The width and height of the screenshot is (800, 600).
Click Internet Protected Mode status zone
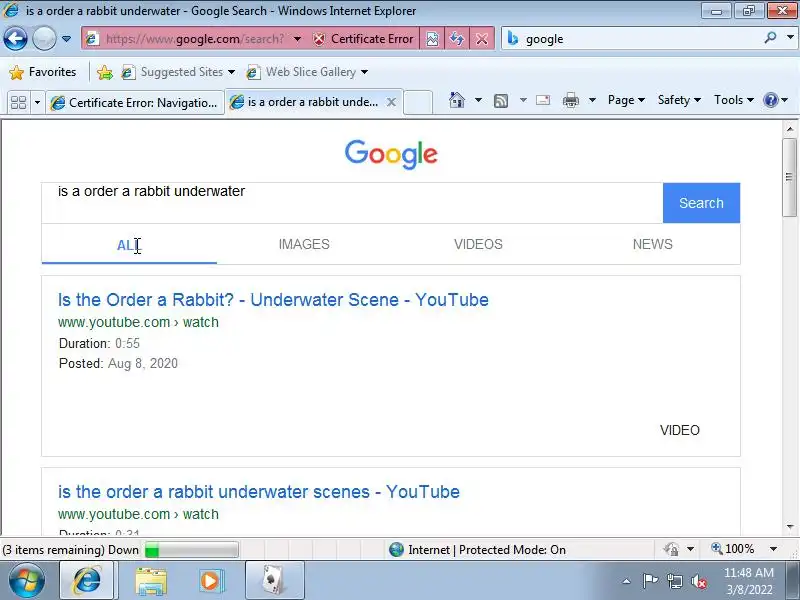click(x=478, y=549)
